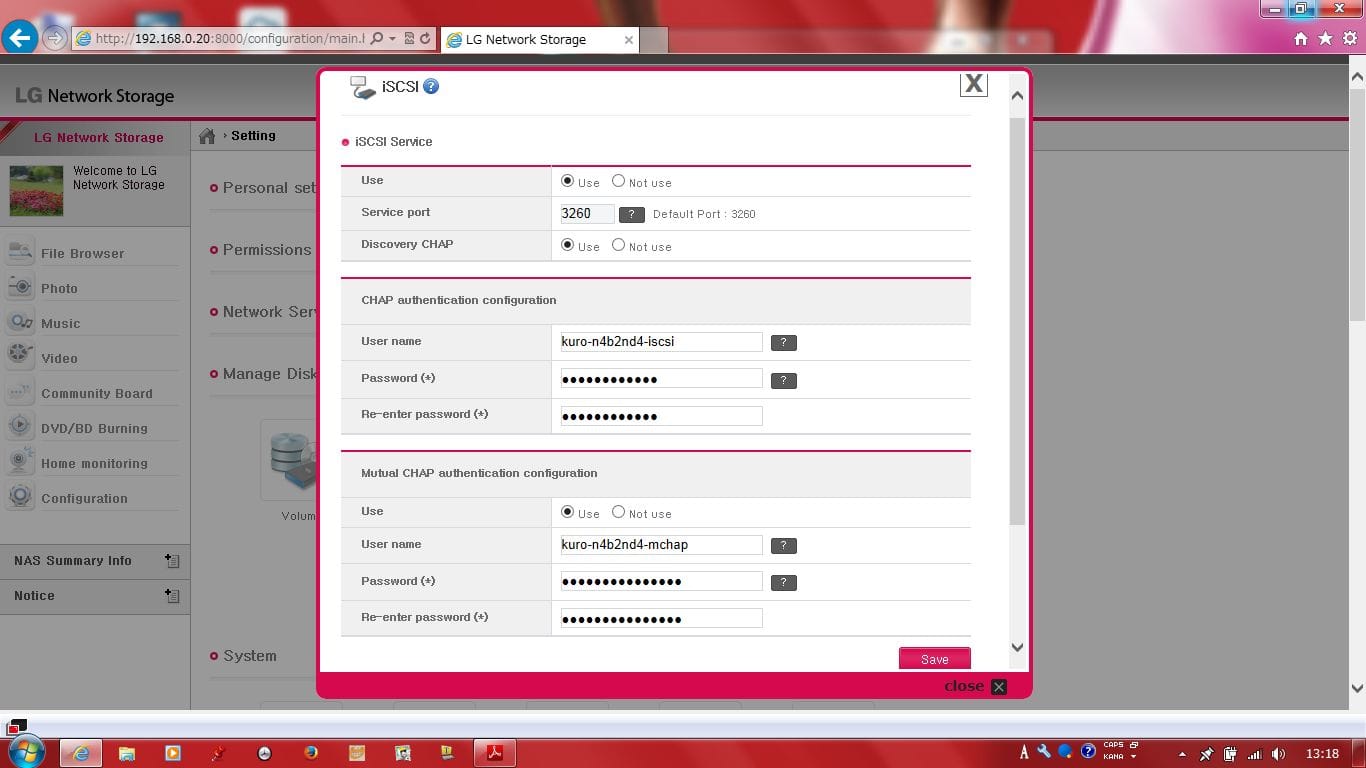The image size is (1366, 768).
Task: Open the Home monitoring icon
Action: coord(20,462)
